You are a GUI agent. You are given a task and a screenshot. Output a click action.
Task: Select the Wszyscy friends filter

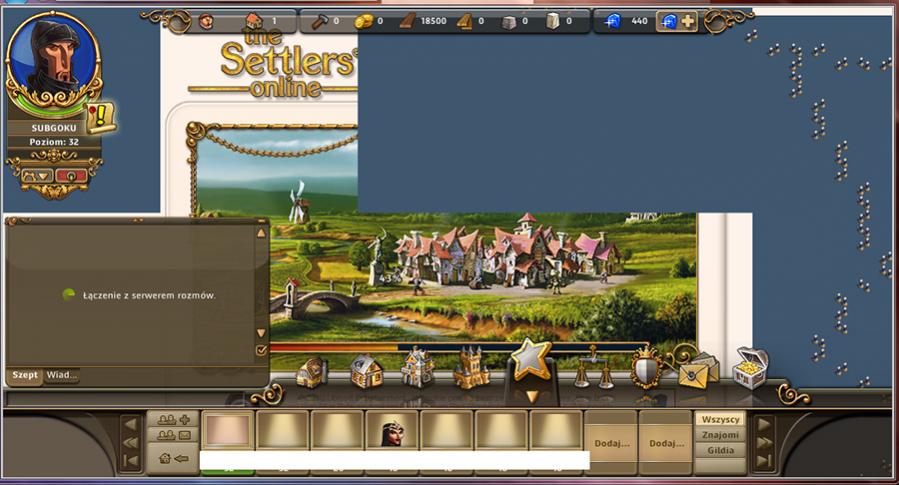720,419
